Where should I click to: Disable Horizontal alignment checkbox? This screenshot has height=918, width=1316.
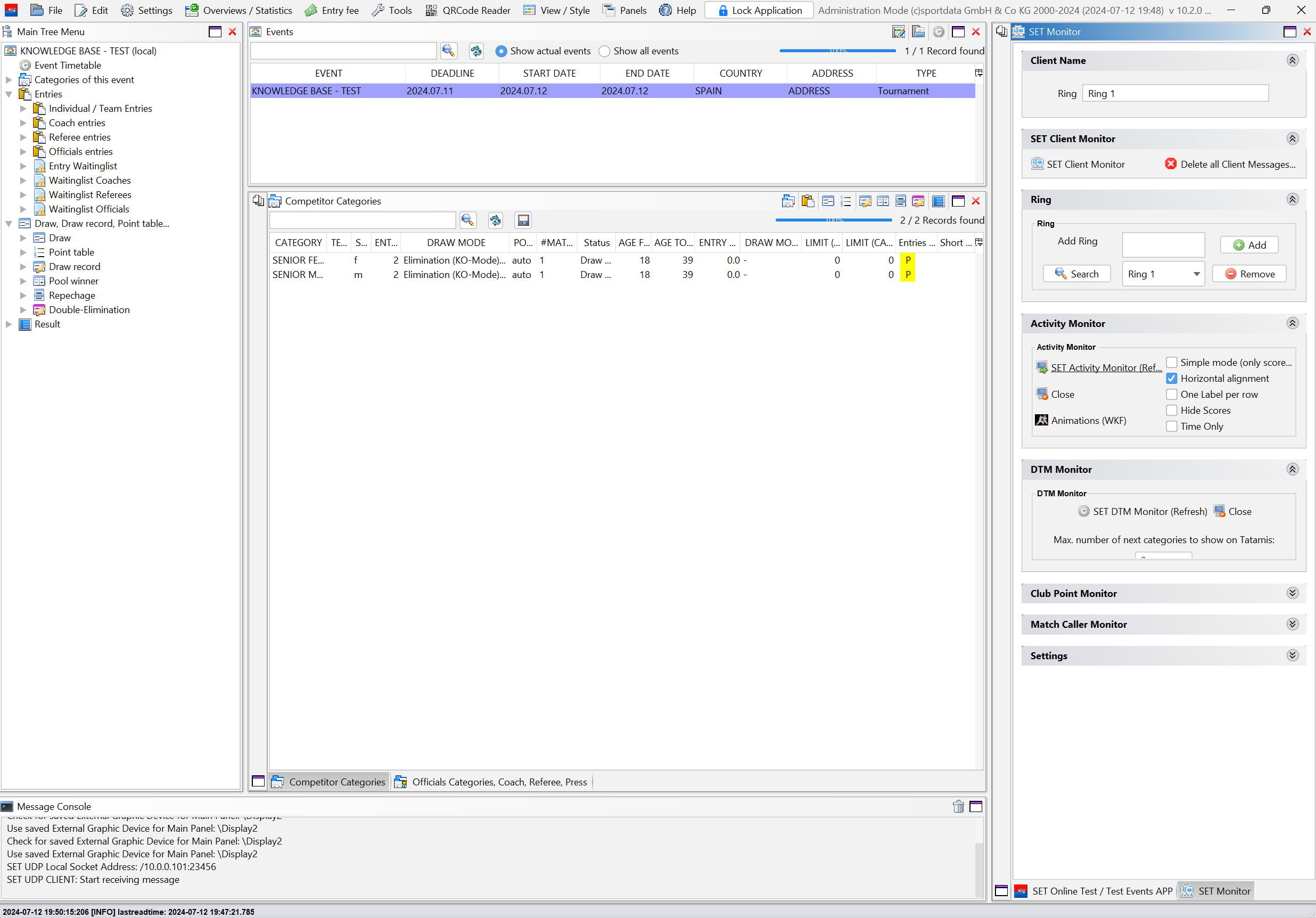[x=1172, y=379]
